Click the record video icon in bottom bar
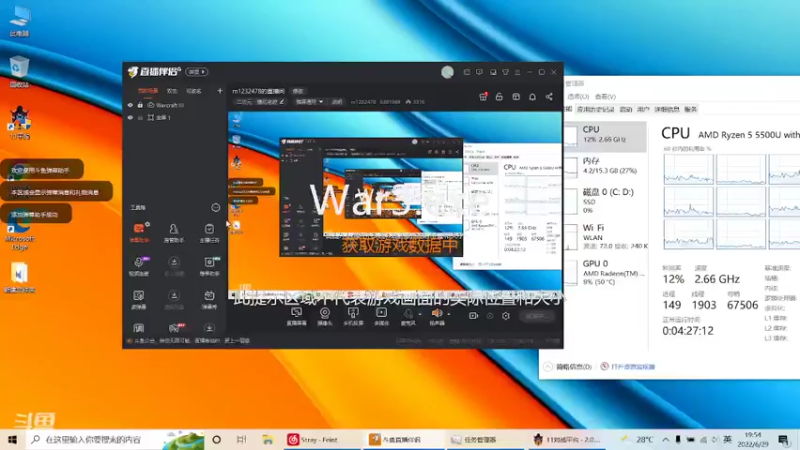Screen dimensions: 800x450 [x=473, y=316]
